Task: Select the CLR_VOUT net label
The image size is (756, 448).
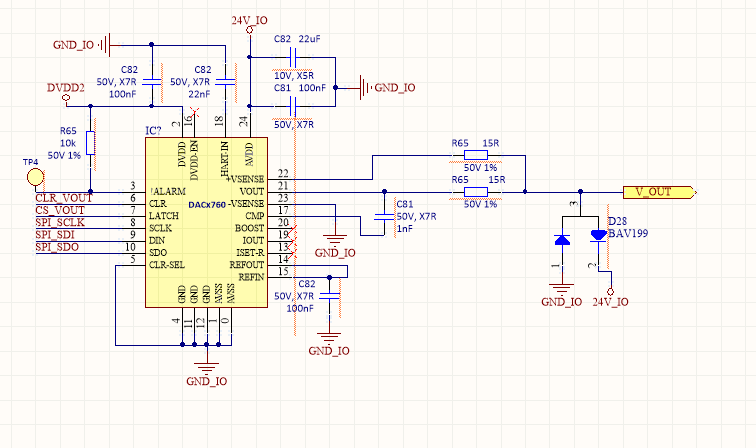Action: coord(63,198)
